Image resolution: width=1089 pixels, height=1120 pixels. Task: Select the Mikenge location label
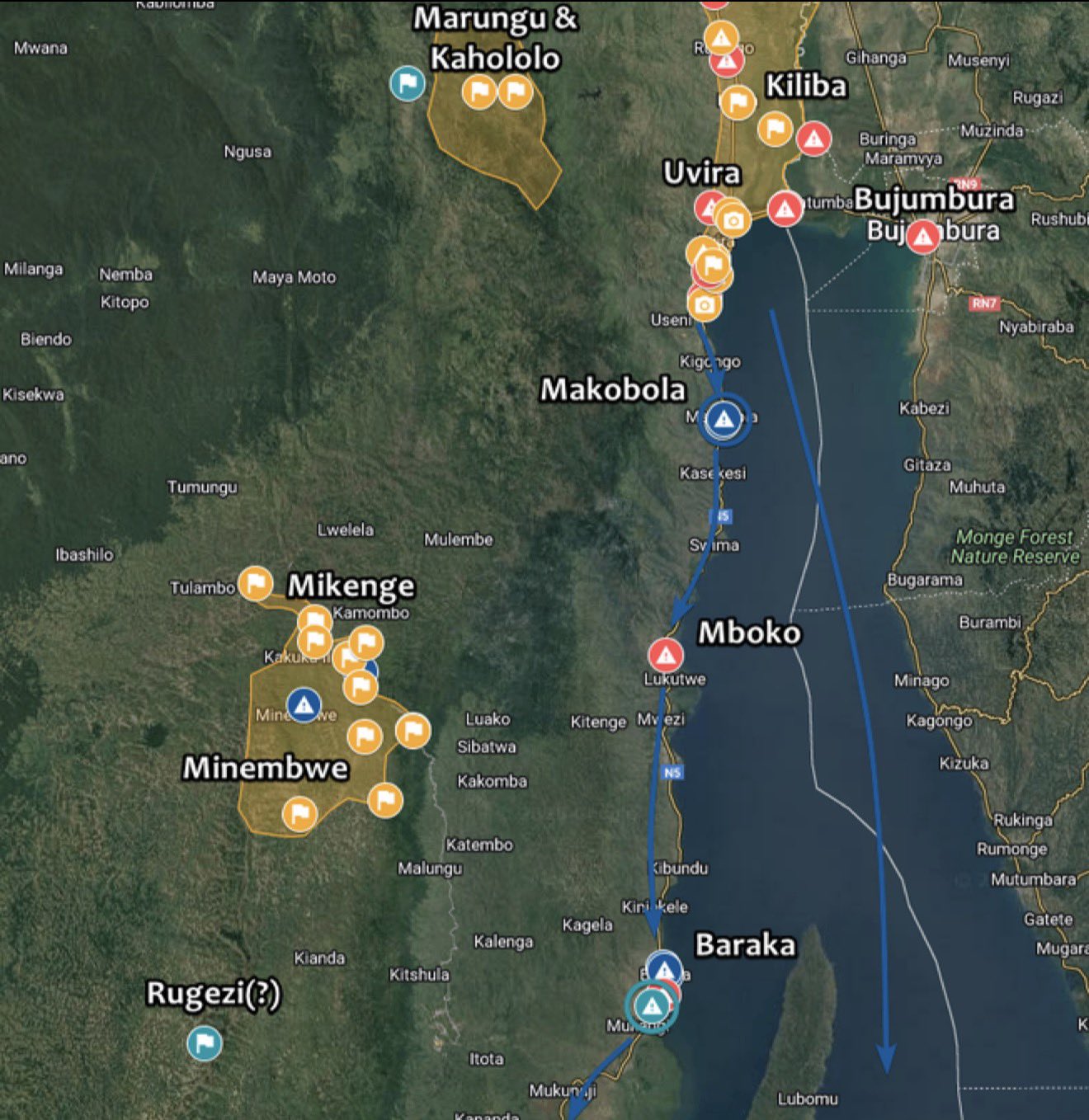click(351, 586)
